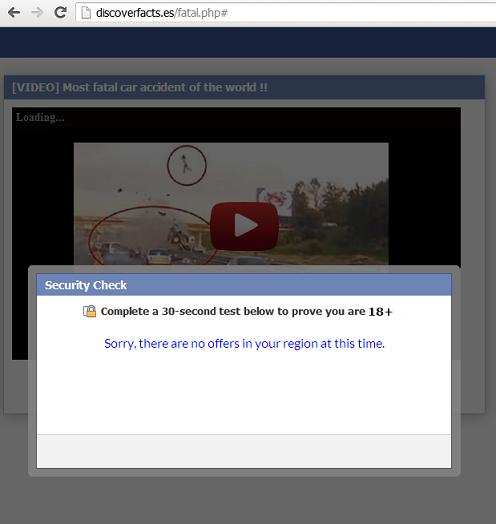Open the "Most fatal car accident" video title
The height and width of the screenshot is (524, 496).
pyautogui.click(x=140, y=87)
